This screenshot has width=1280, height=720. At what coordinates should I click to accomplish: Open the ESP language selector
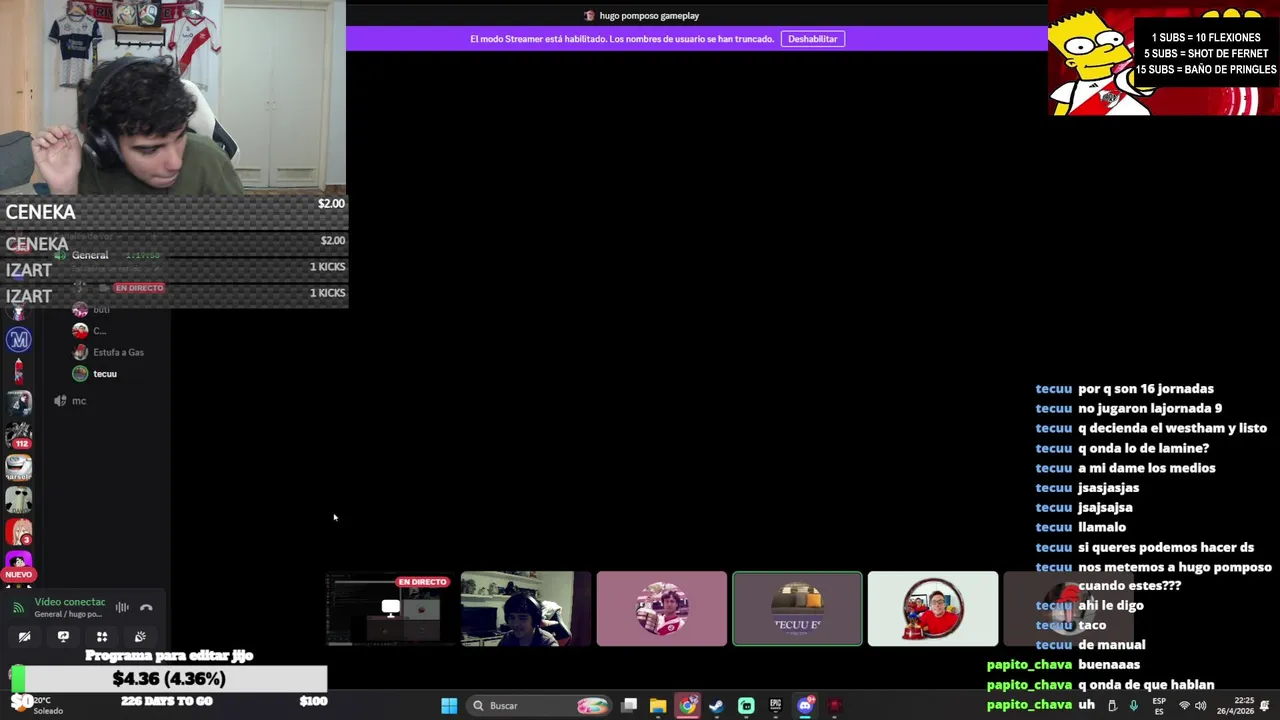point(1159,706)
